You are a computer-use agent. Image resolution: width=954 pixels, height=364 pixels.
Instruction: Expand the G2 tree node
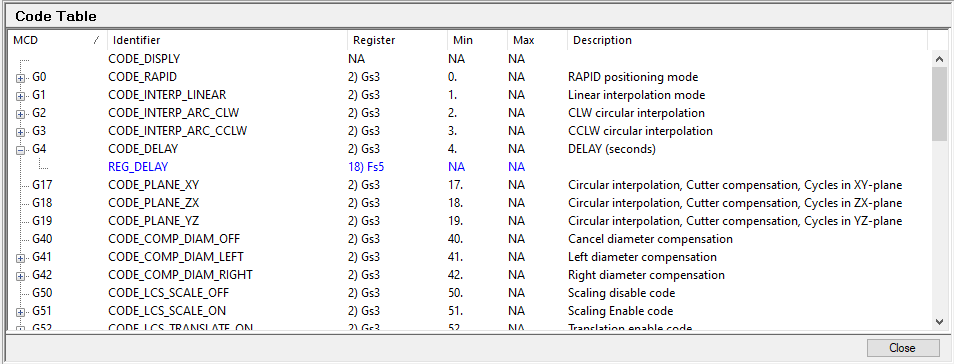pos(20,114)
